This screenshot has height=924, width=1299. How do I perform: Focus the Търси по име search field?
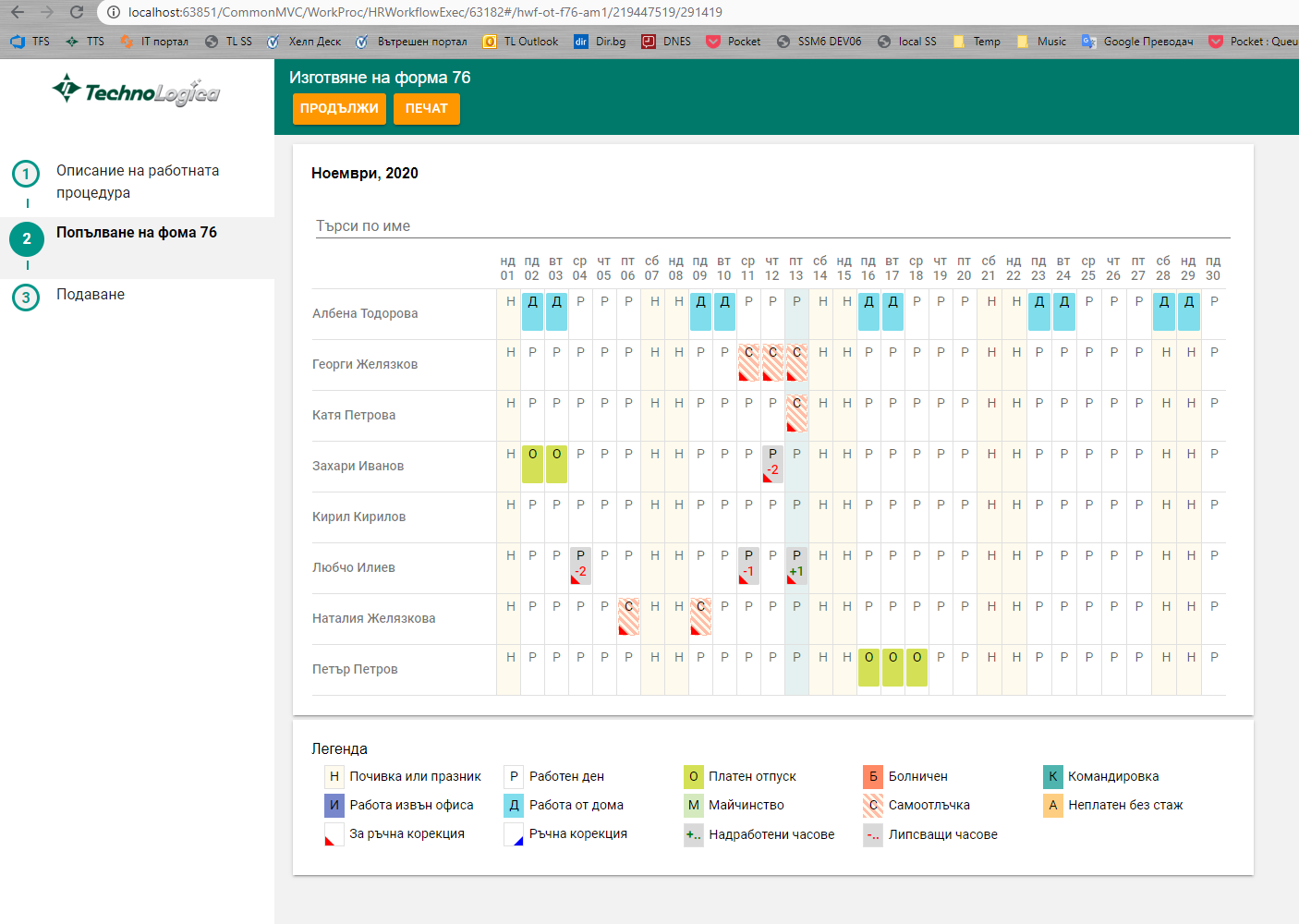pyautogui.click(x=772, y=225)
